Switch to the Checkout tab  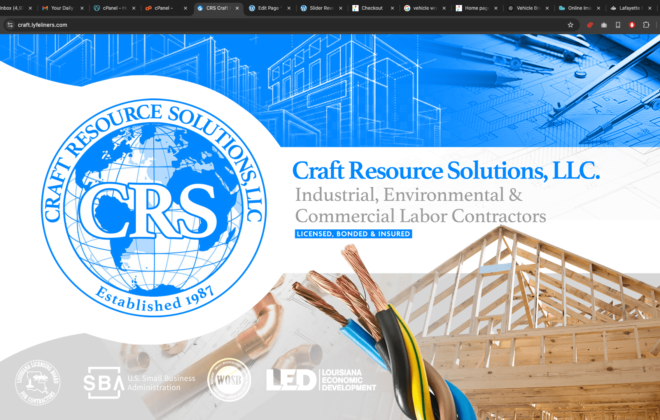(x=370, y=7)
